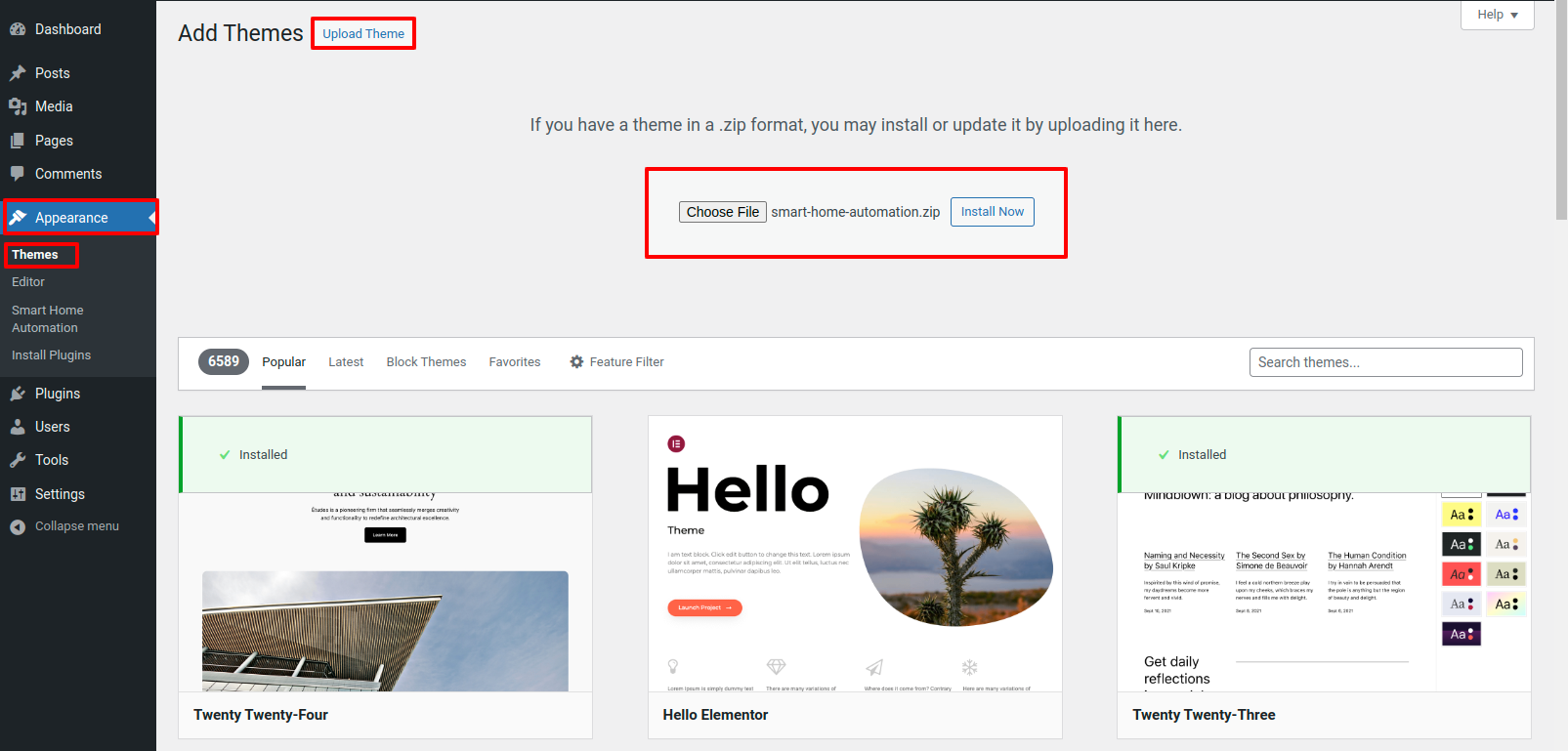The height and width of the screenshot is (751, 1568).
Task: Click the dark purple Aa style swatch
Action: click(x=1462, y=634)
